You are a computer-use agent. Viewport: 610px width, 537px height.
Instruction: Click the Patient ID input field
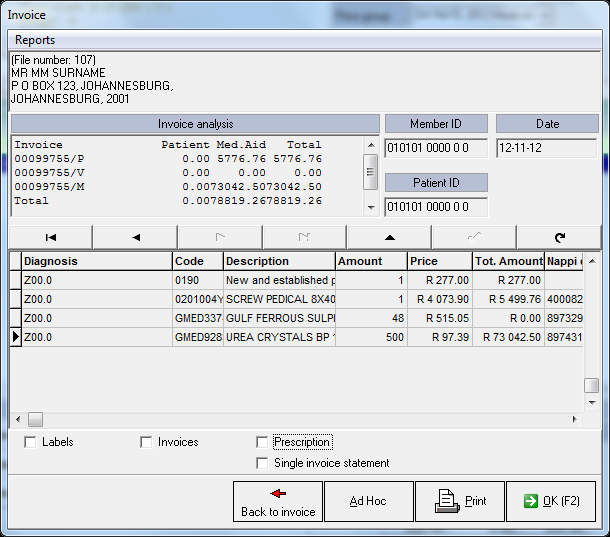(x=436, y=207)
